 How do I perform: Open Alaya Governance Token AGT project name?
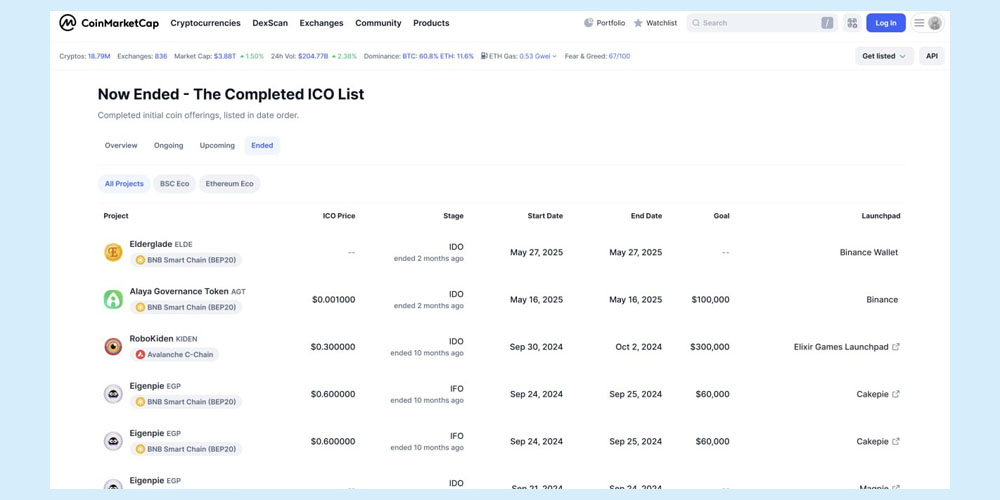coord(188,291)
